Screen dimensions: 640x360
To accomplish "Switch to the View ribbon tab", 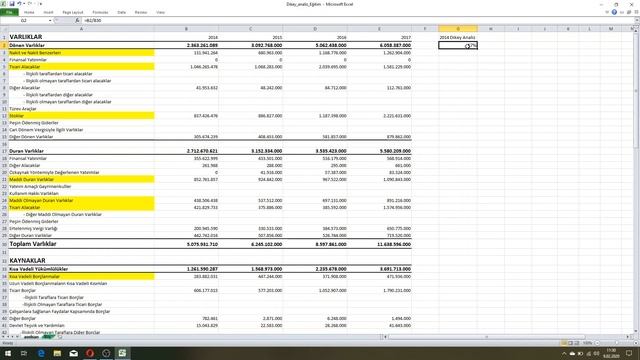I will (160, 12).
